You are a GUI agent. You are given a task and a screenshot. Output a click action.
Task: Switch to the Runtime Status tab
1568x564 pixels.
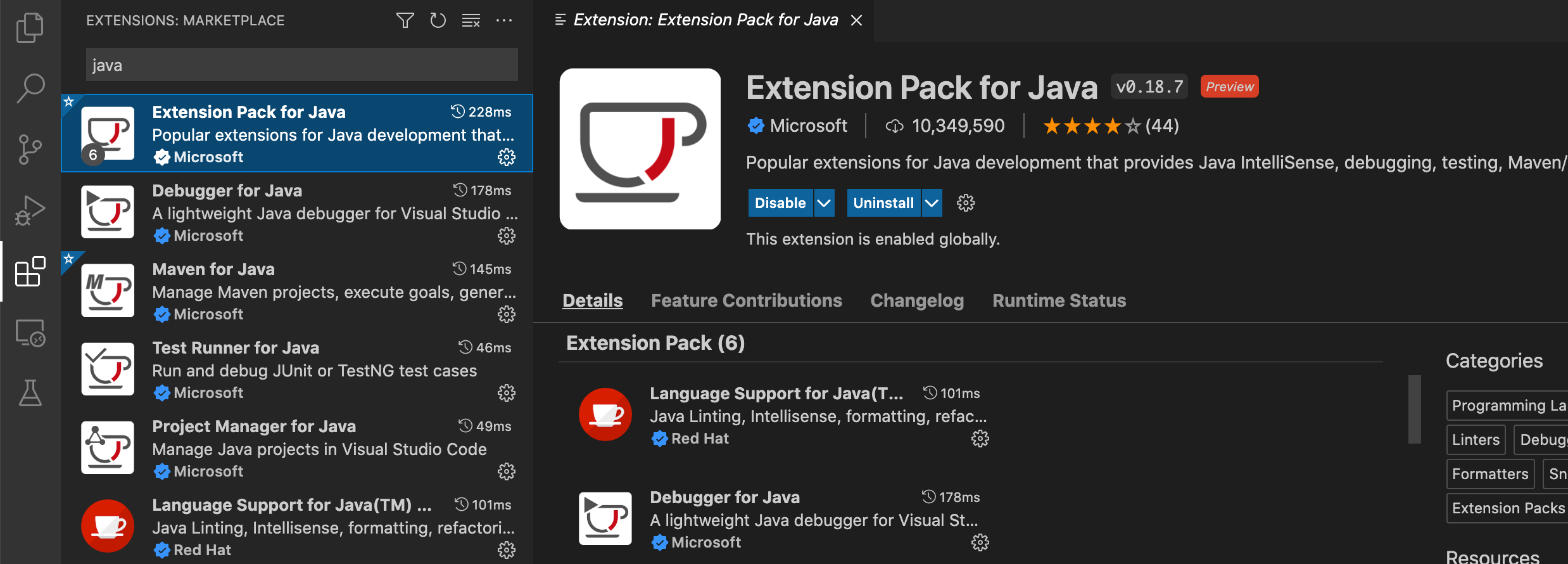[x=1059, y=300]
